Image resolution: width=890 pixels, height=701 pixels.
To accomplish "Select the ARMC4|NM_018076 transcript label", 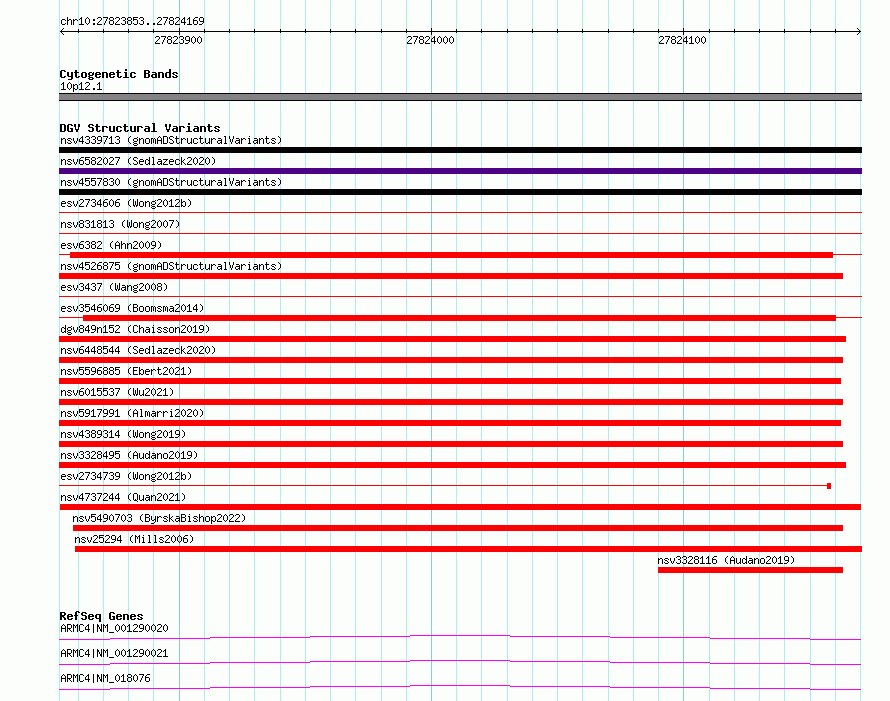I will point(105,678).
